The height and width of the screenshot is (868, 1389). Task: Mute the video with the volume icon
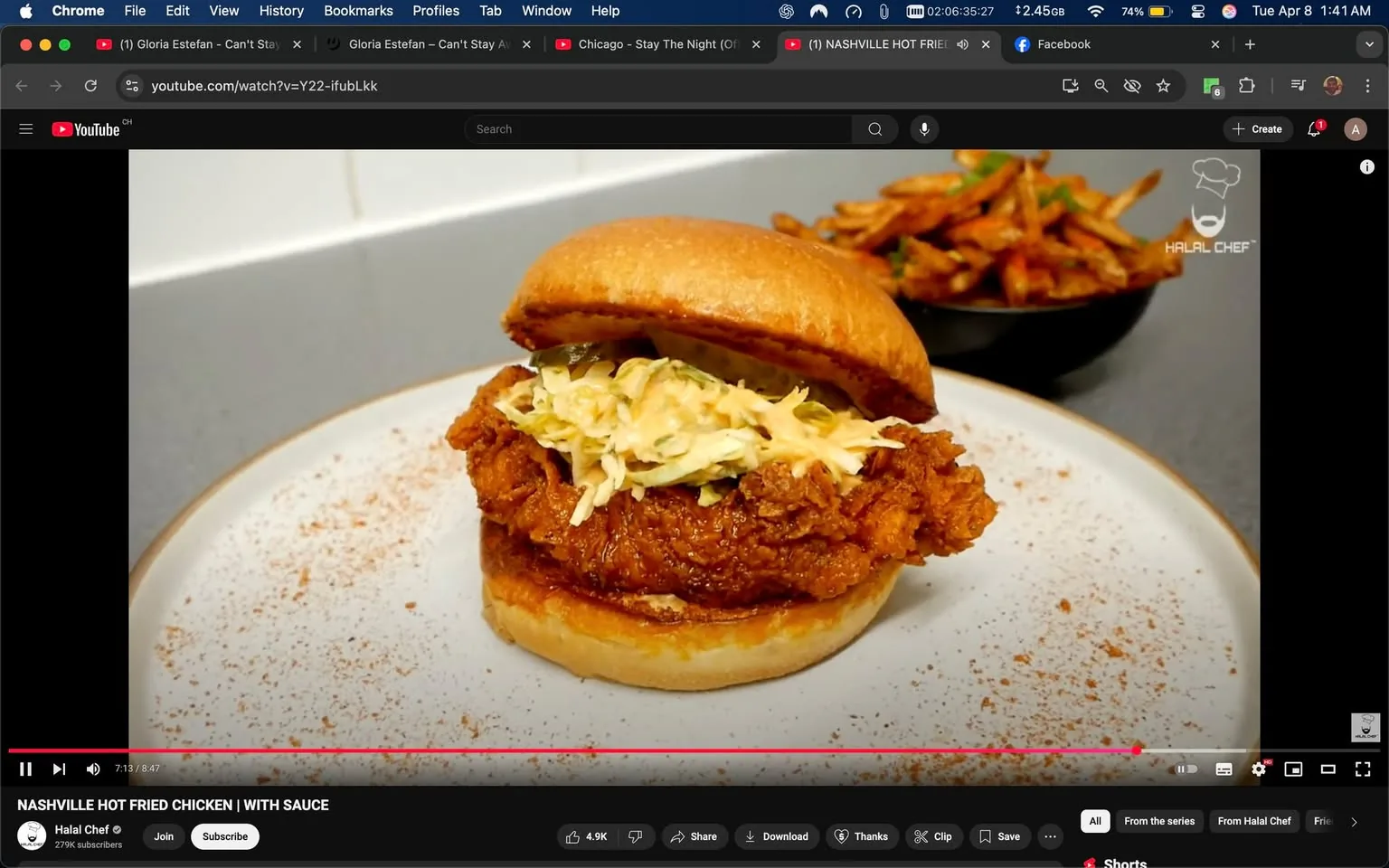tap(92, 769)
